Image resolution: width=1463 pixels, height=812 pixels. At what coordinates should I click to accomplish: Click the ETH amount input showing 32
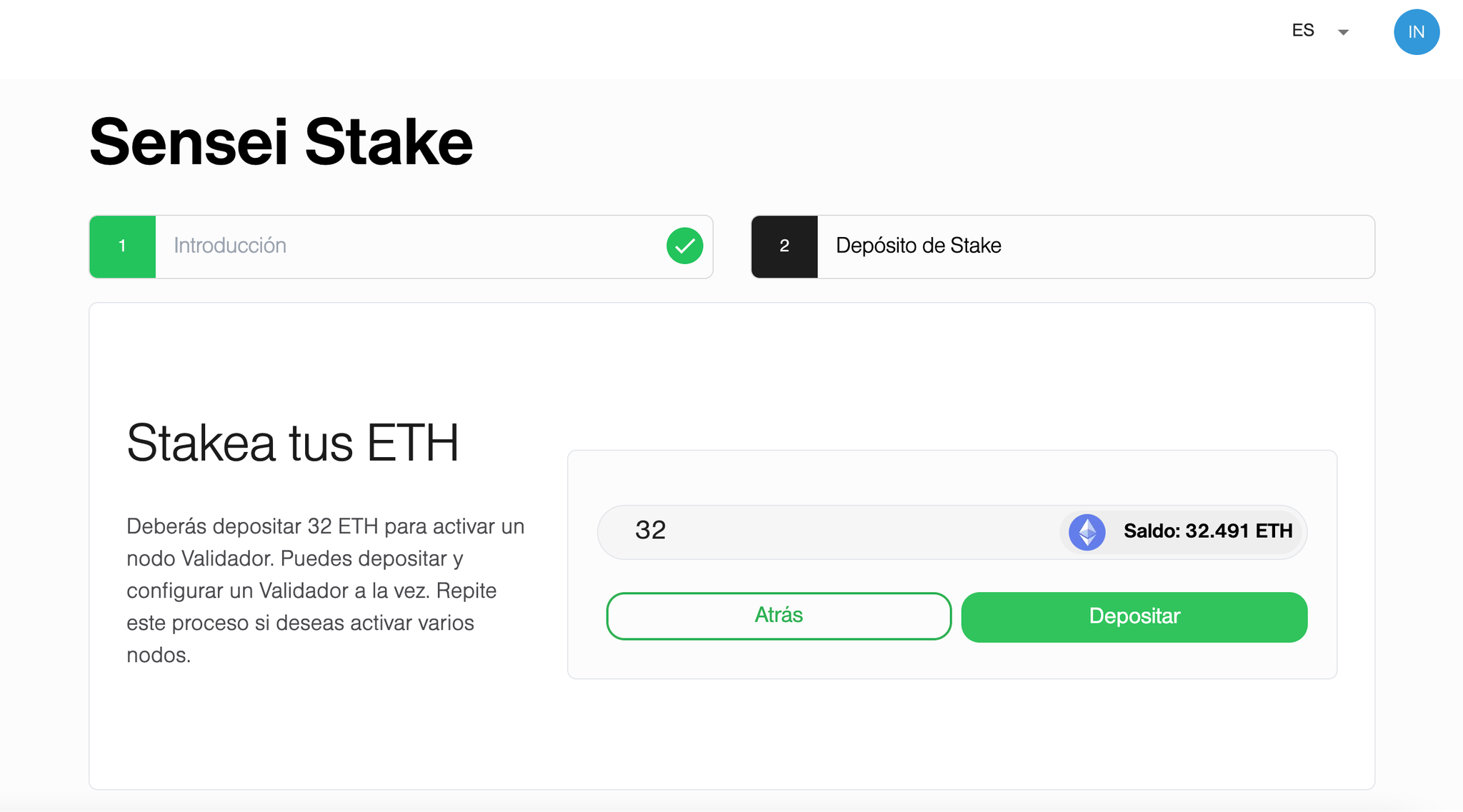click(x=786, y=531)
